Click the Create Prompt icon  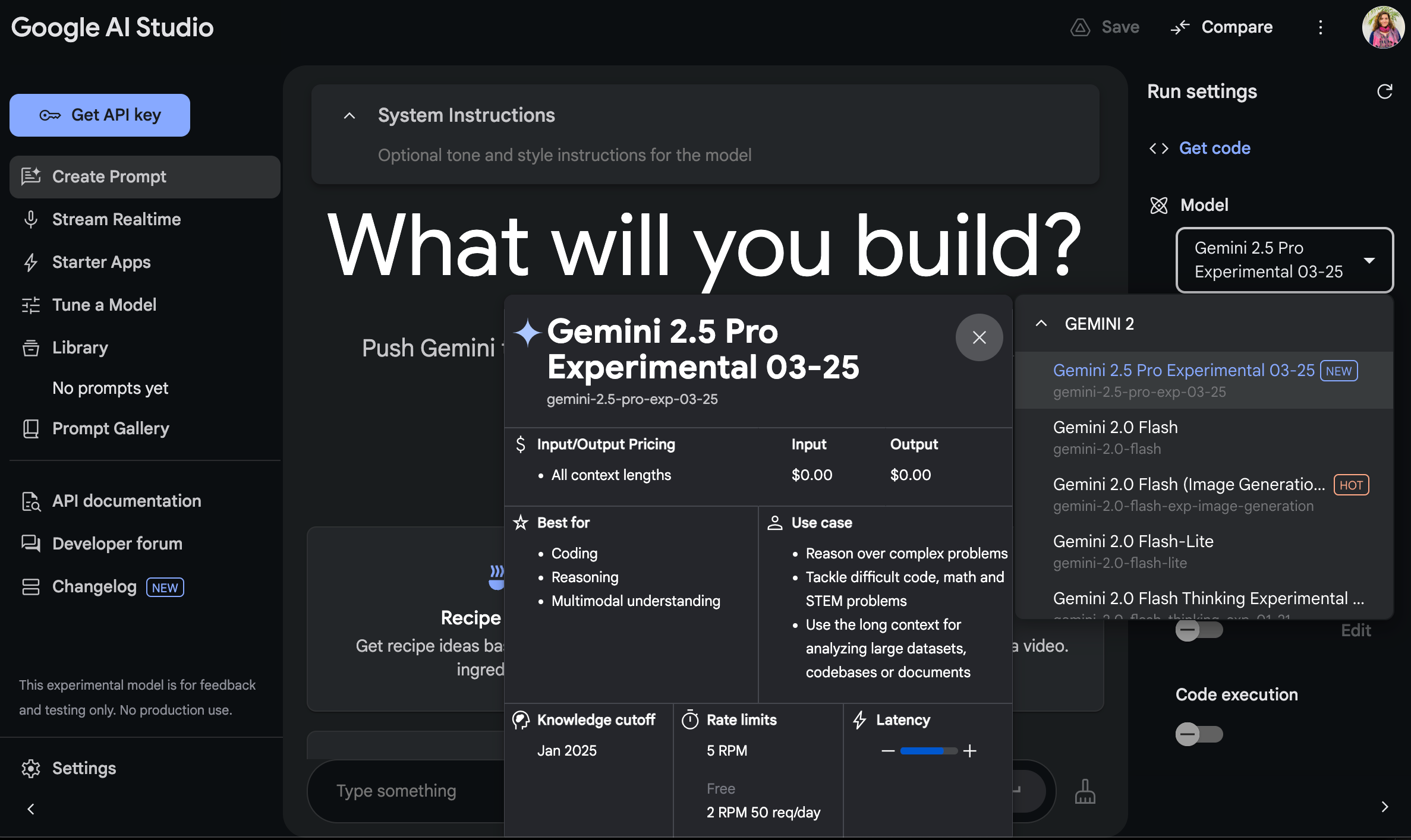pyautogui.click(x=31, y=177)
